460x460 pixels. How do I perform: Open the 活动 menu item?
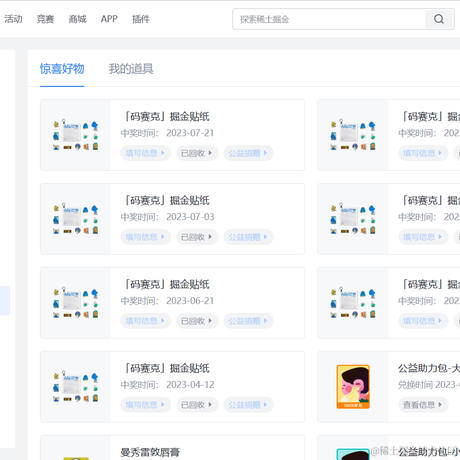point(13,19)
